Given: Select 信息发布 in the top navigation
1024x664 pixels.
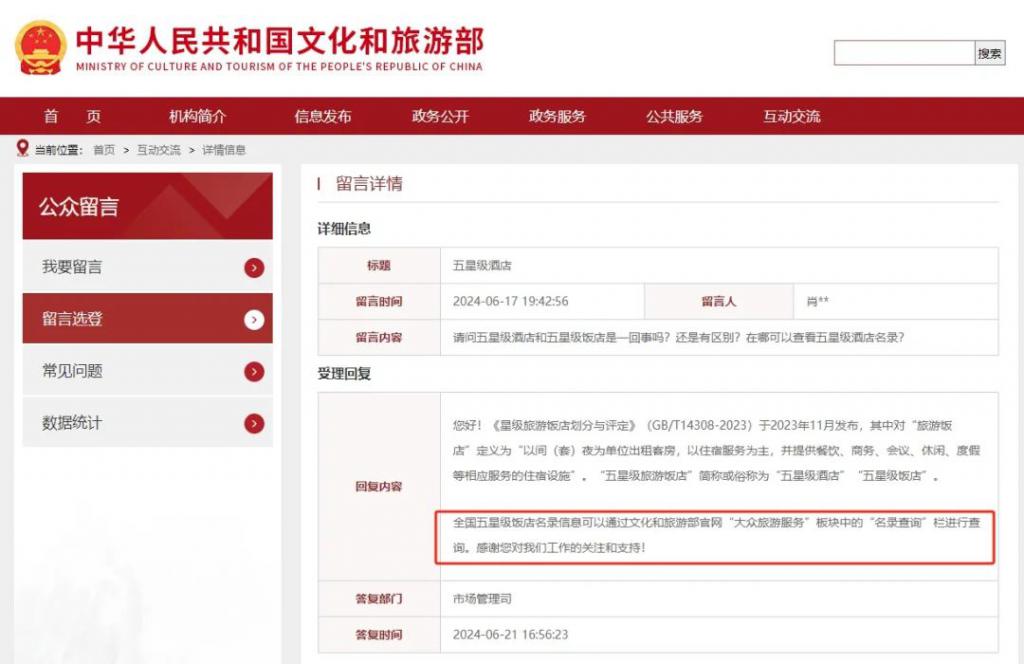Looking at the screenshot, I should click(323, 116).
